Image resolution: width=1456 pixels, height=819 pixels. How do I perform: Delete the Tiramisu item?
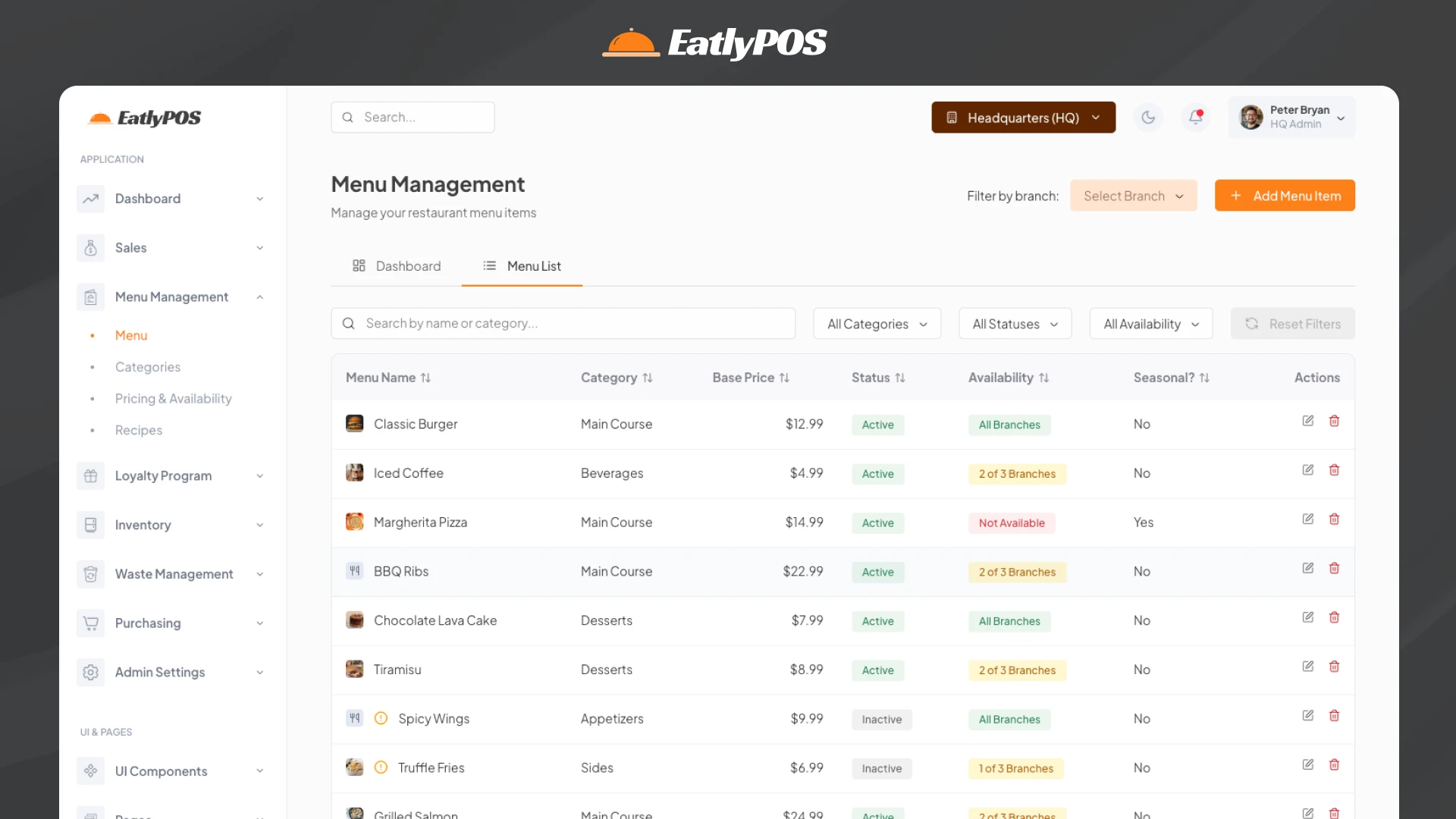(x=1334, y=667)
